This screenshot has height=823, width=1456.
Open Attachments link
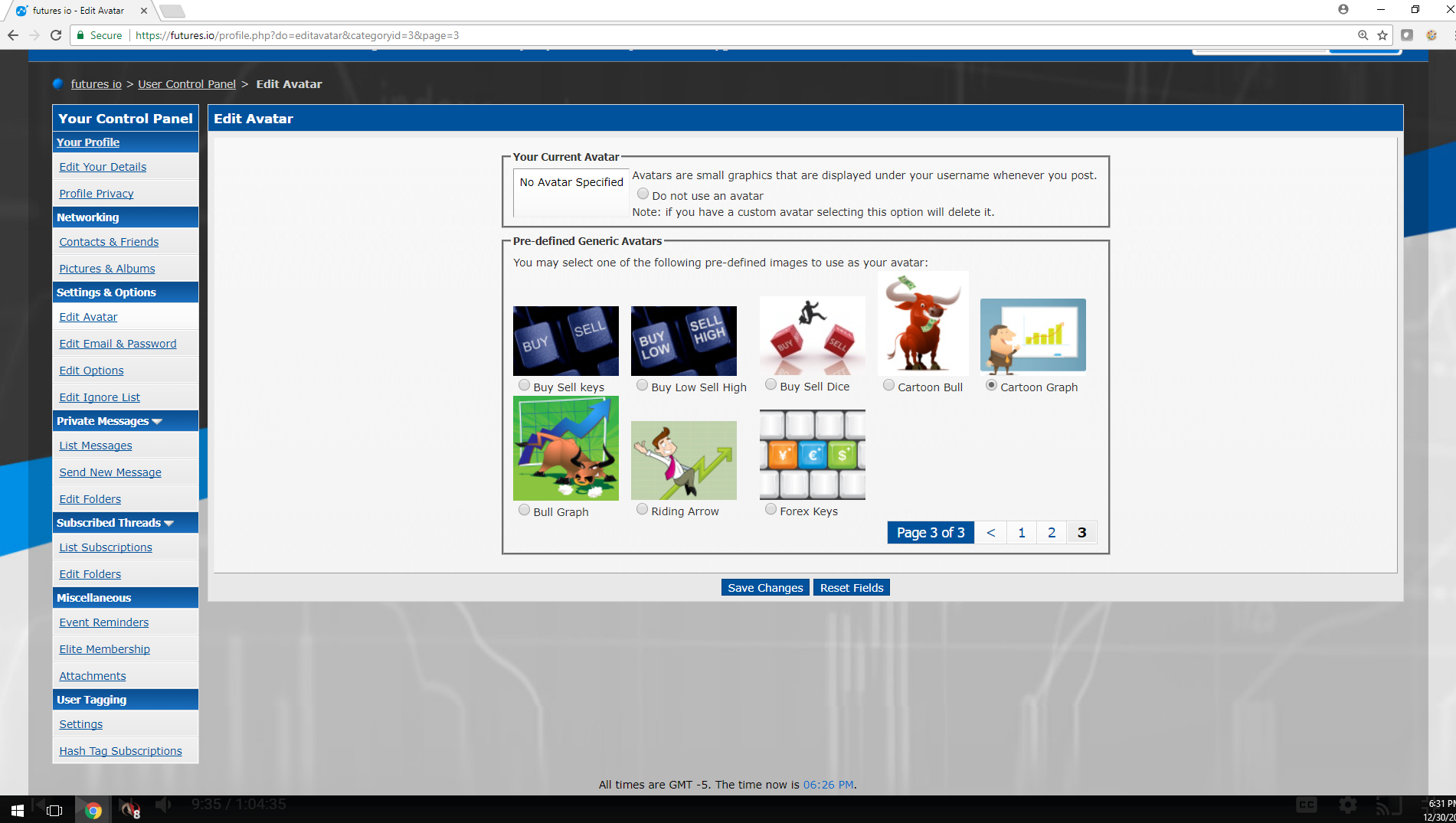(93, 676)
